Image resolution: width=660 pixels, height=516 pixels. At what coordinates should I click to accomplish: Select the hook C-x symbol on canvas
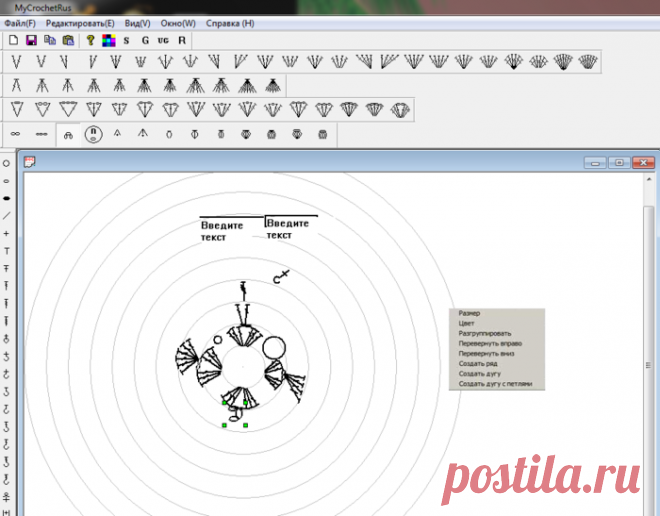click(281, 277)
